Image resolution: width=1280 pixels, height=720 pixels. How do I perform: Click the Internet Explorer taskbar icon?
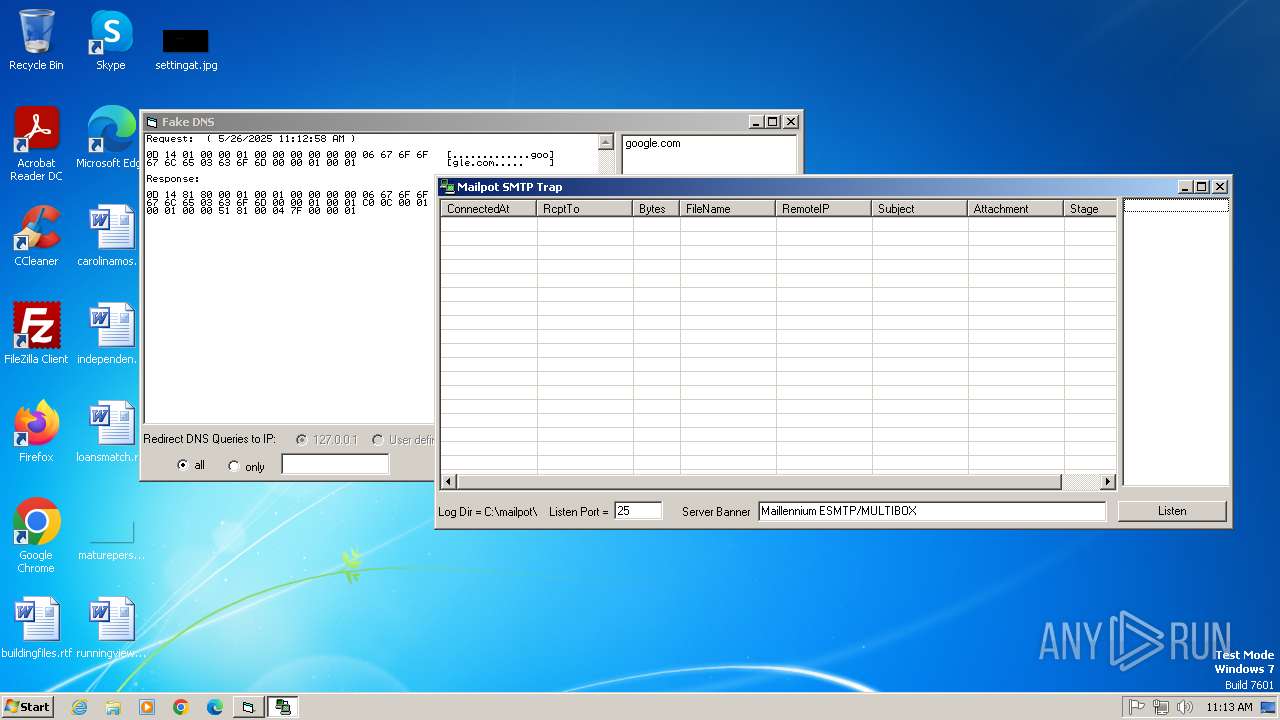pos(79,707)
